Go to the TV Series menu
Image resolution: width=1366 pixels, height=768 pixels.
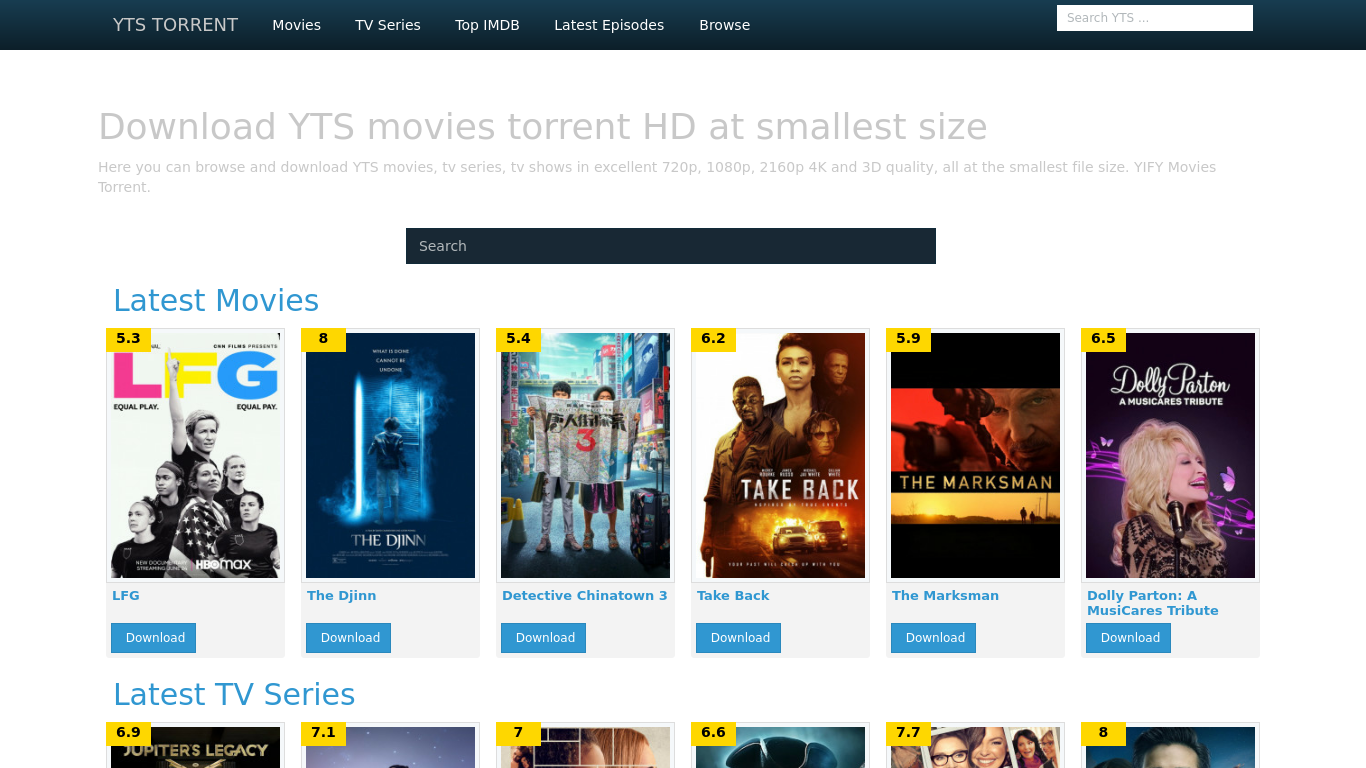[388, 25]
